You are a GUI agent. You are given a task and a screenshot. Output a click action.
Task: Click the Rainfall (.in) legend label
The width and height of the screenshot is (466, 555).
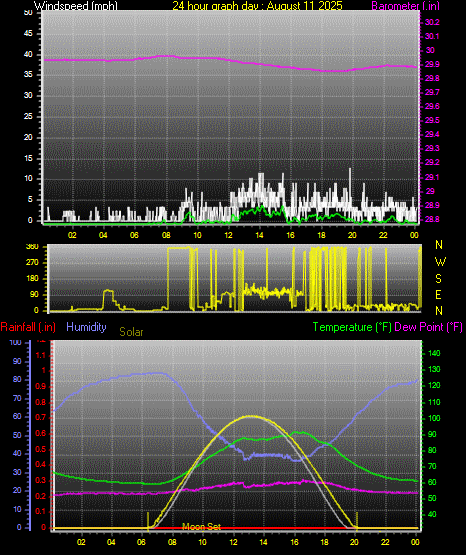pyautogui.click(x=28, y=327)
